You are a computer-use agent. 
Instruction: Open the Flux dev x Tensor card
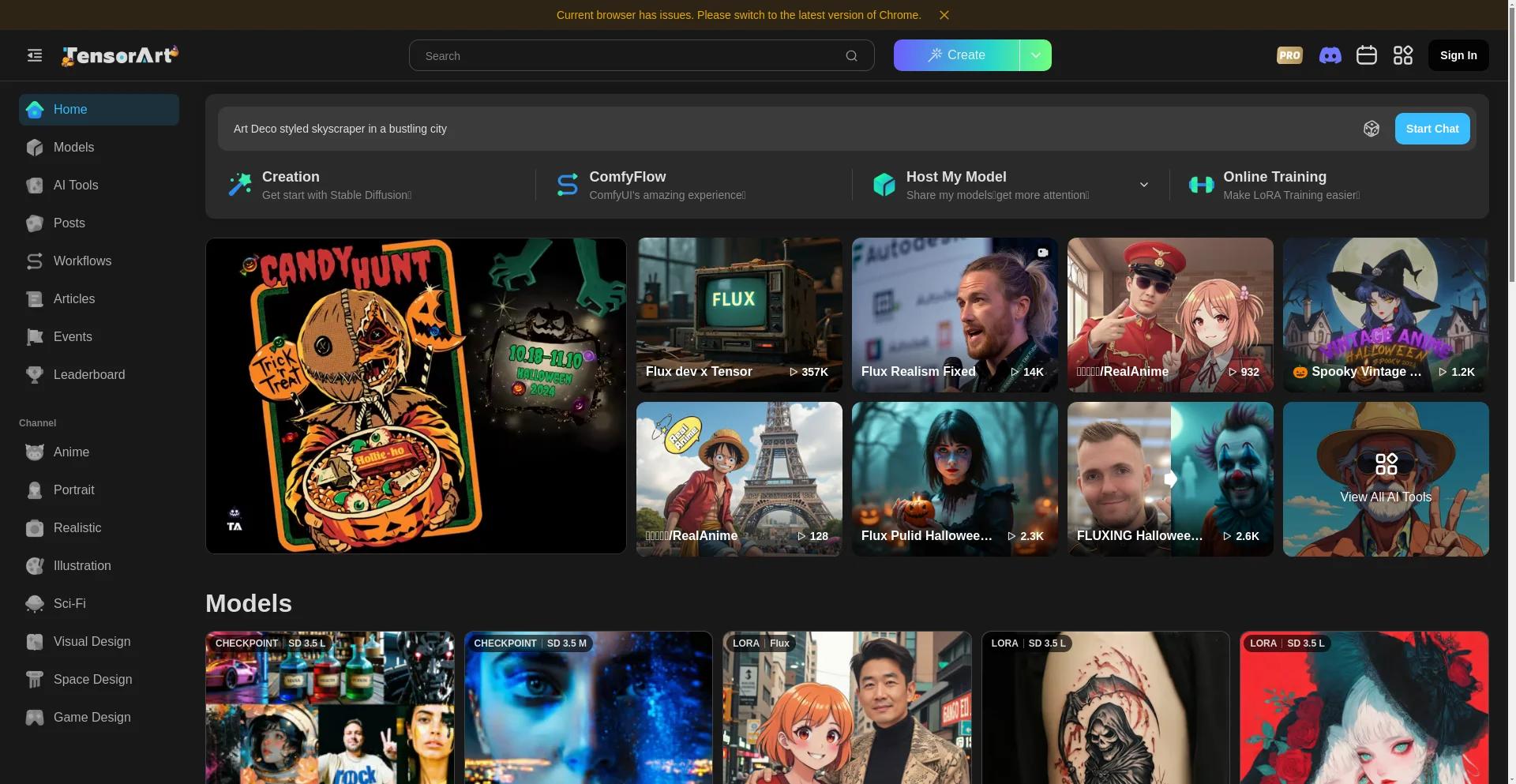(x=740, y=315)
